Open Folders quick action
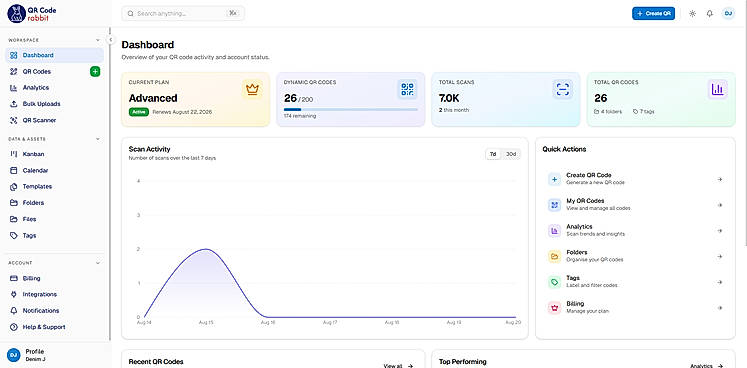Viewport: 747px width, 368px height. (x=636, y=256)
